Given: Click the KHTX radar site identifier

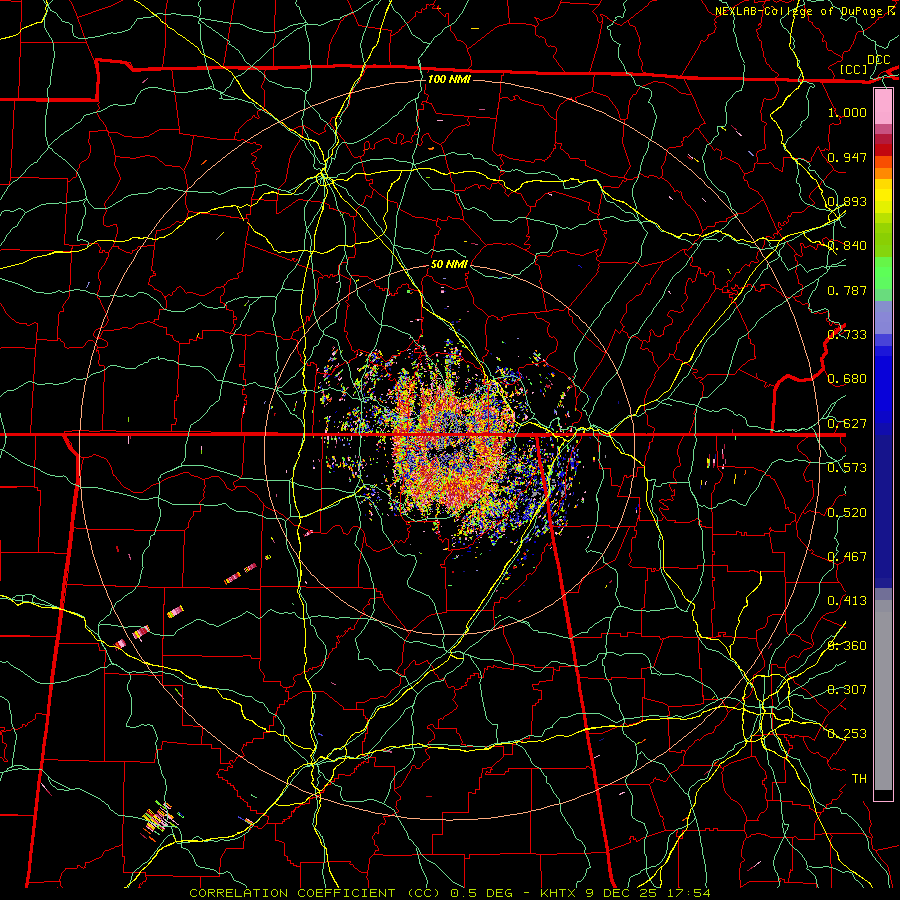Looking at the screenshot, I should point(558,893).
